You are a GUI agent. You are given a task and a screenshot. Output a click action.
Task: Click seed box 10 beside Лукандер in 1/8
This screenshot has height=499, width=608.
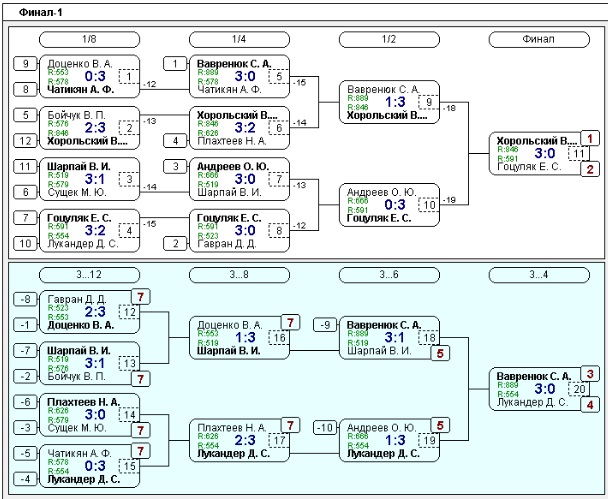click(25, 243)
